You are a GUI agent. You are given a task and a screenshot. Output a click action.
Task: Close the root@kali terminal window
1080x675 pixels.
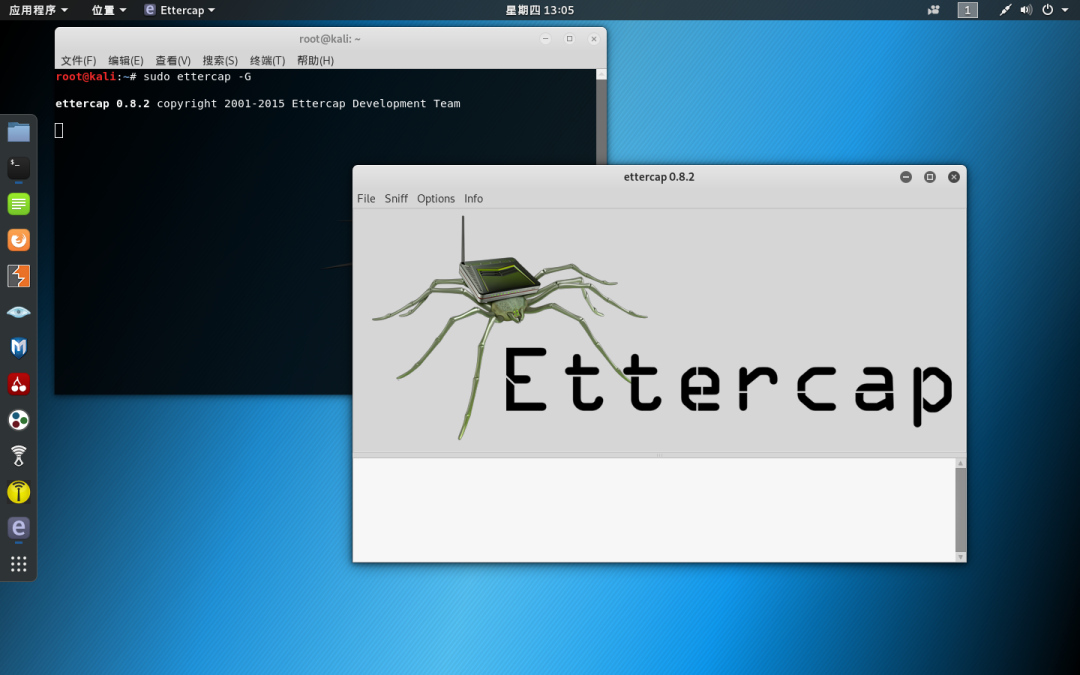point(594,39)
